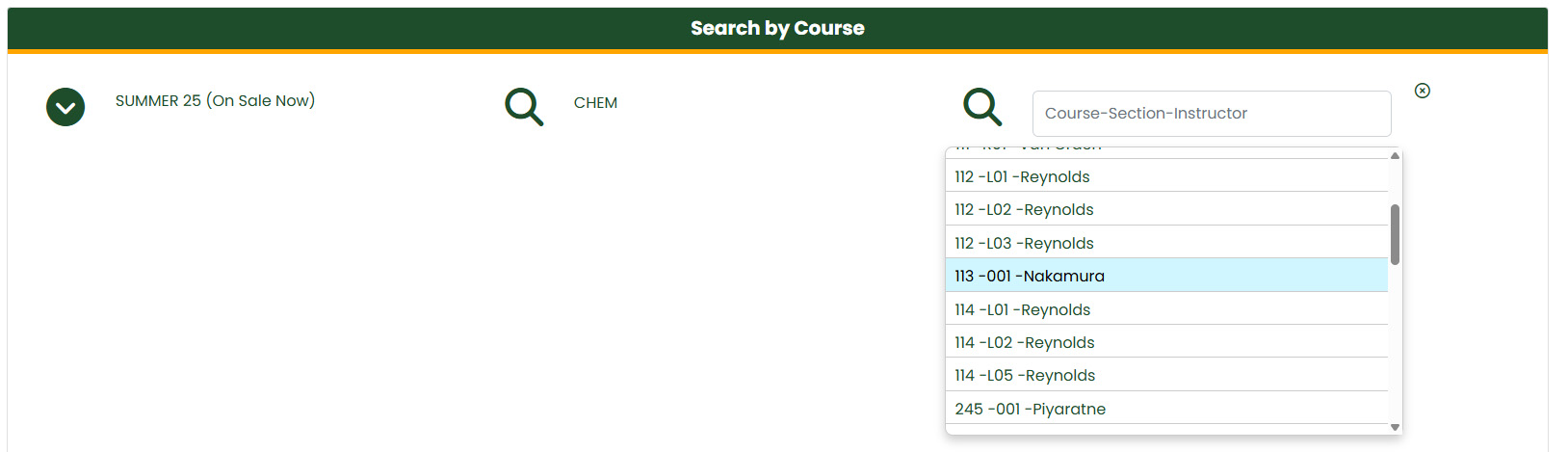Click the dropdown list scrollbar thumb
The width and height of the screenshot is (1568, 452).
(x=1395, y=234)
